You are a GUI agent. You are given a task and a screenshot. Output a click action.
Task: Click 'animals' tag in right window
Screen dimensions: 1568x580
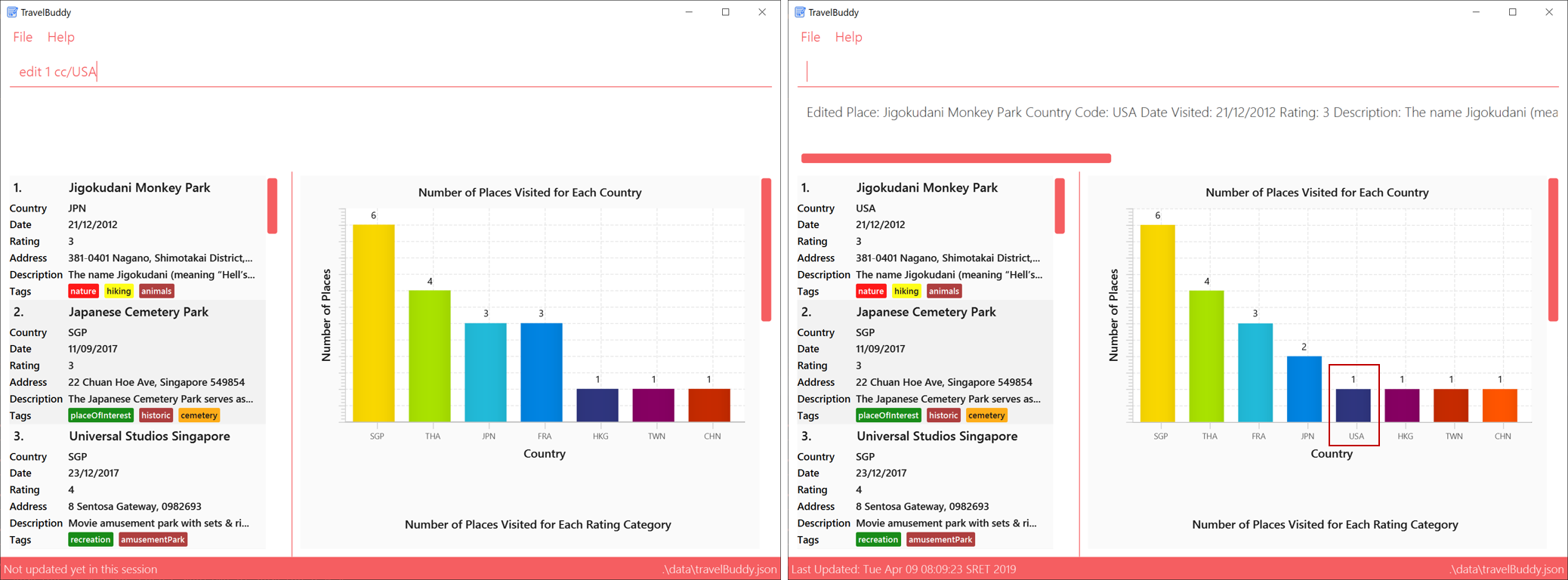pos(944,292)
